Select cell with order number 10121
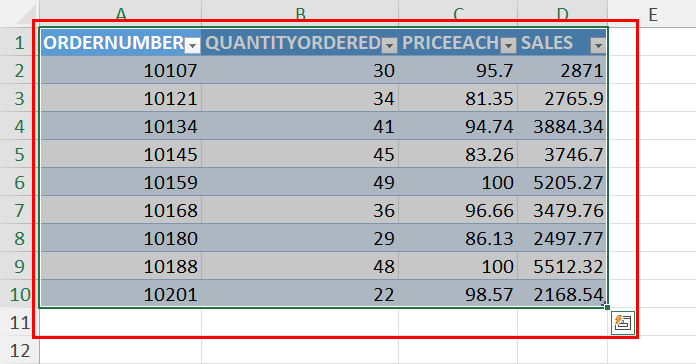 point(120,98)
